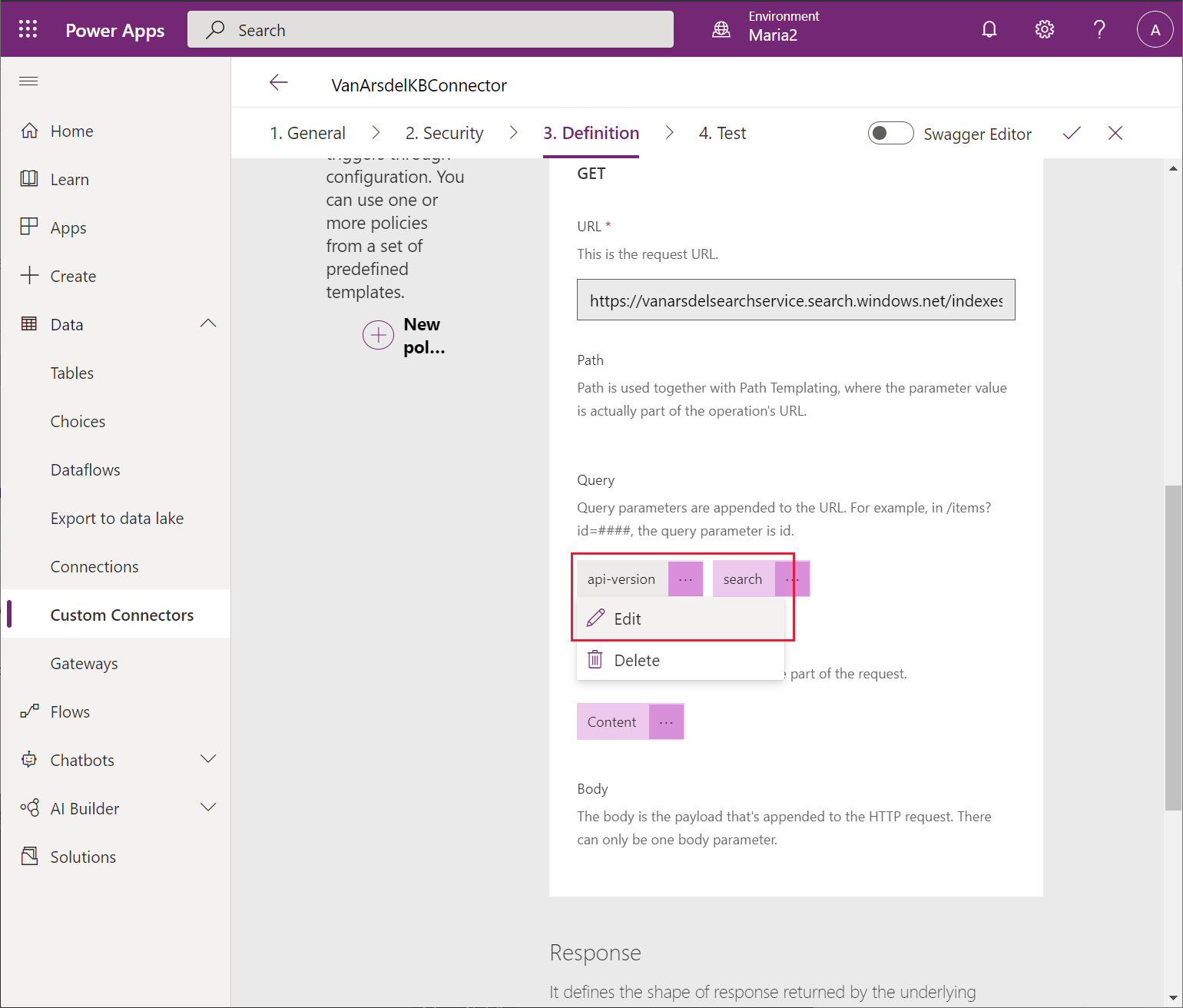Open account avatar A
1183x1008 pixels.
click(1155, 29)
